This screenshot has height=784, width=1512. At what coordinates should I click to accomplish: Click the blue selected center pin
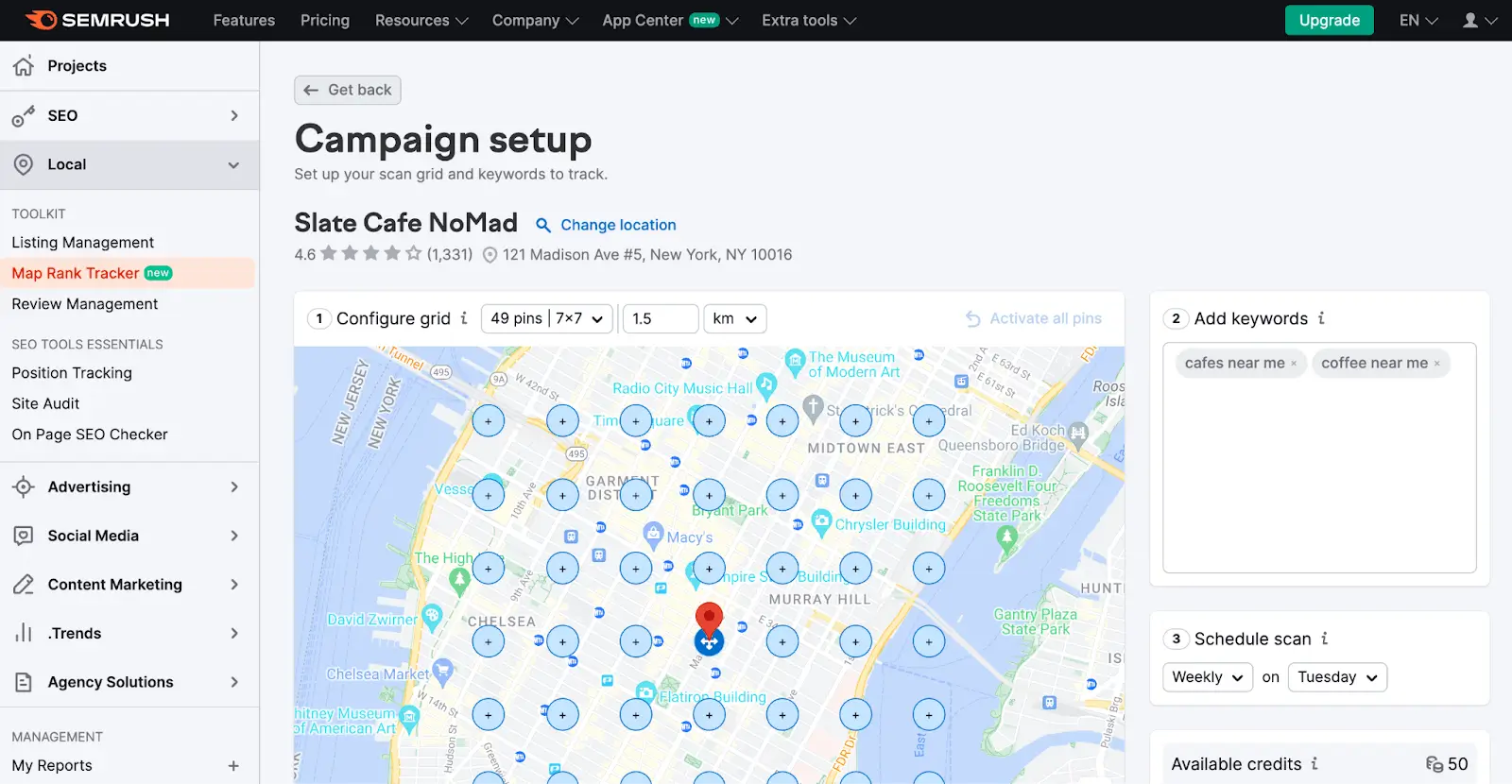709,642
